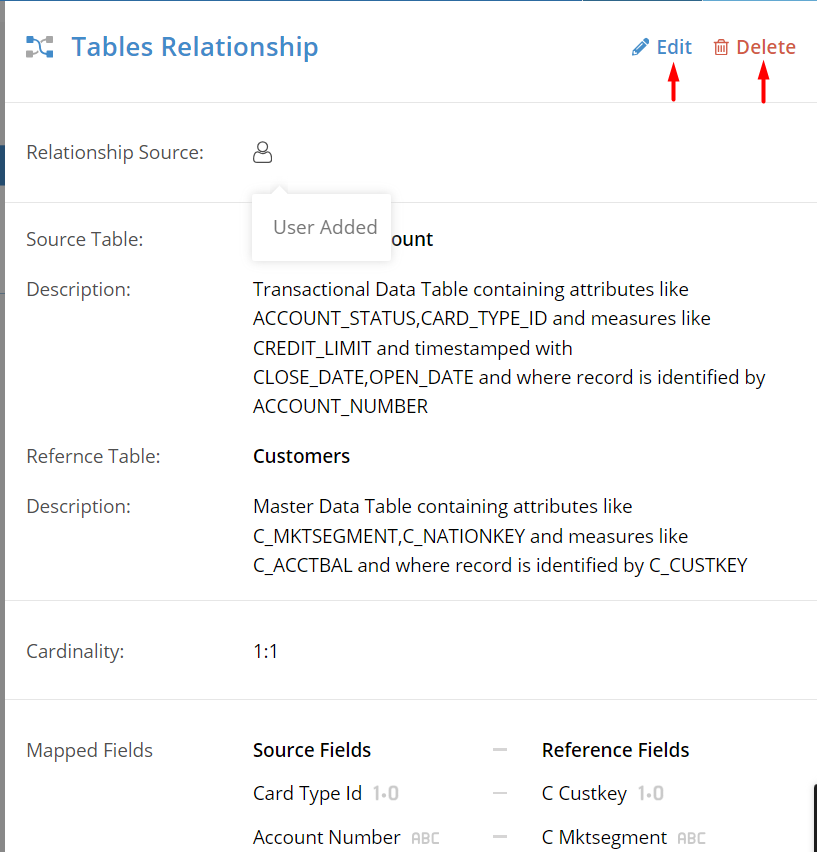Click the person icon for Relationship Source
The width and height of the screenshot is (817, 852).
click(262, 152)
